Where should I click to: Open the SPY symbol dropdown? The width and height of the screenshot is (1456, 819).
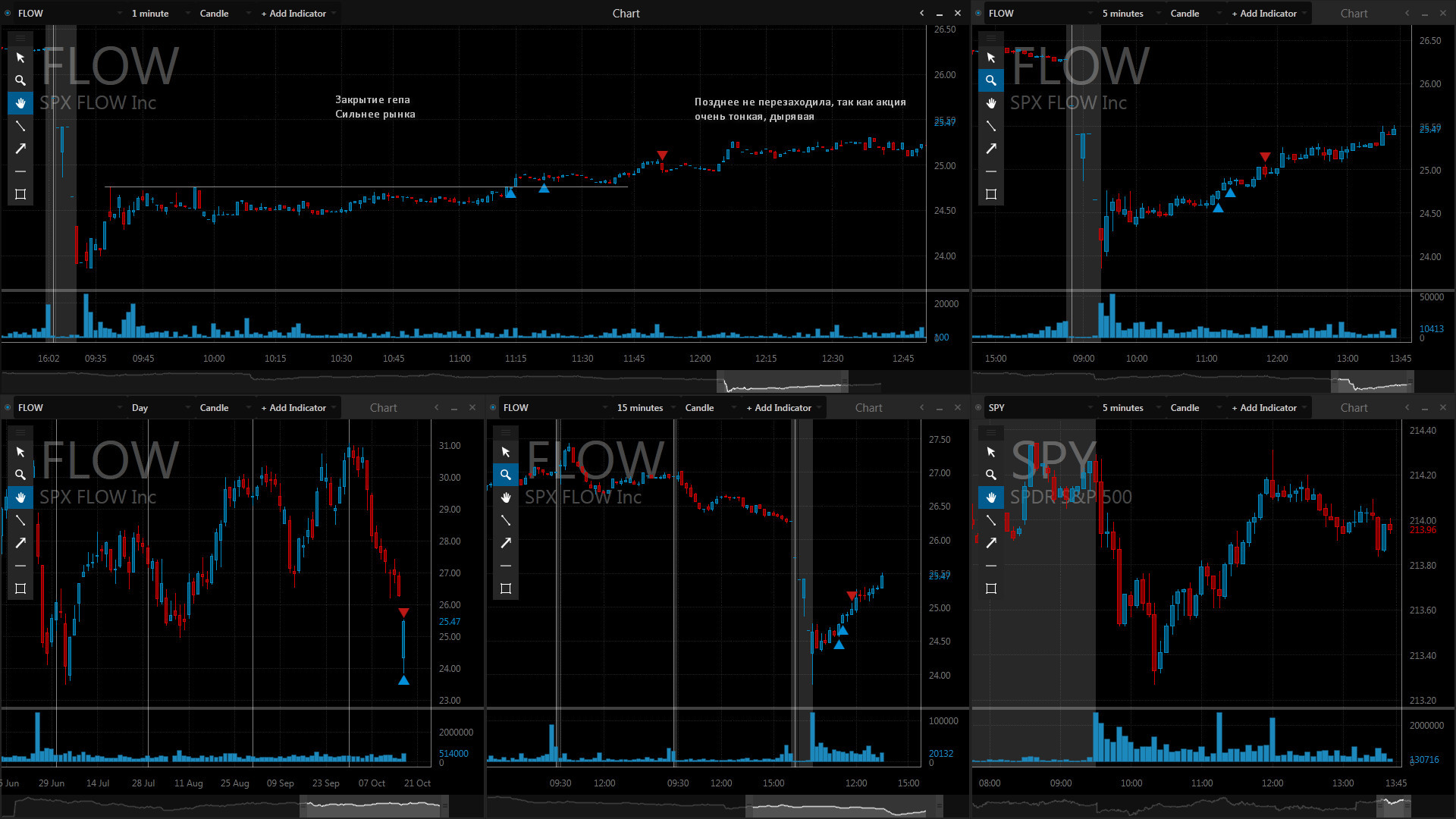coord(1040,408)
